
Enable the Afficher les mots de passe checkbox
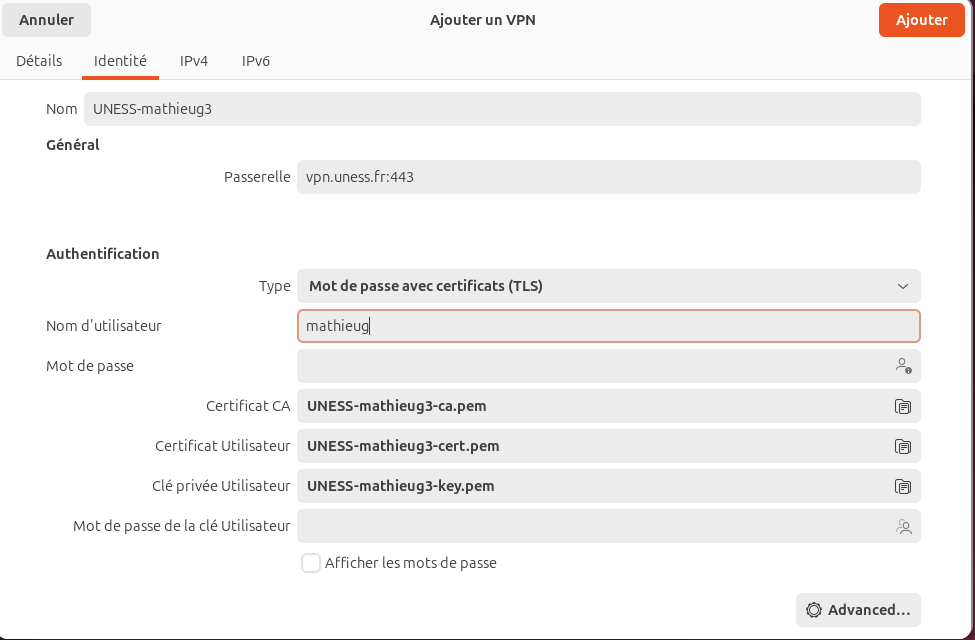311,563
